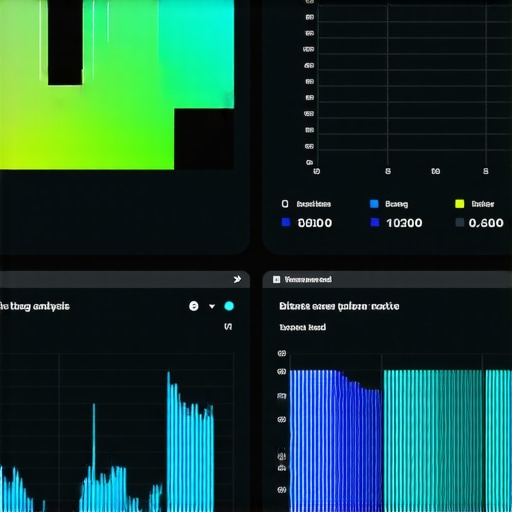Click the blue swatch beside 10300

[375, 222]
